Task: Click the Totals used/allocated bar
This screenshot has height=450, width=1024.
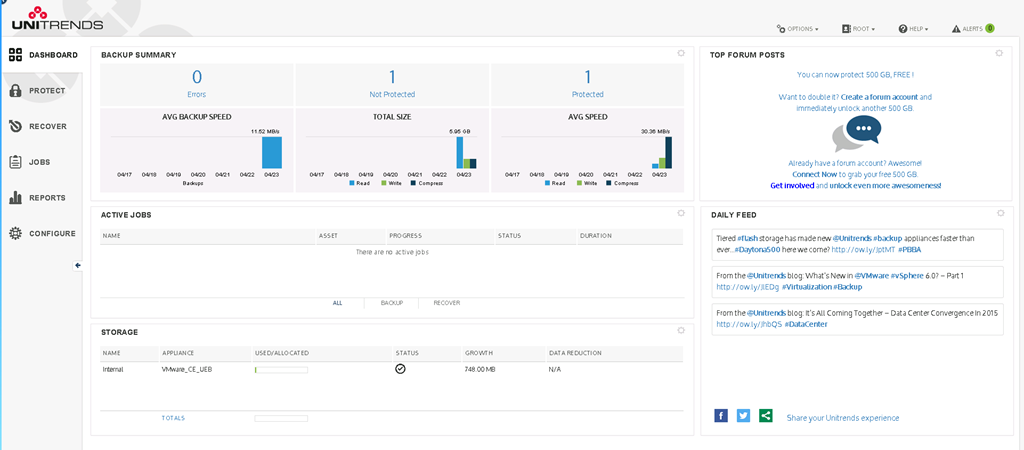Action: pyautogui.click(x=281, y=418)
